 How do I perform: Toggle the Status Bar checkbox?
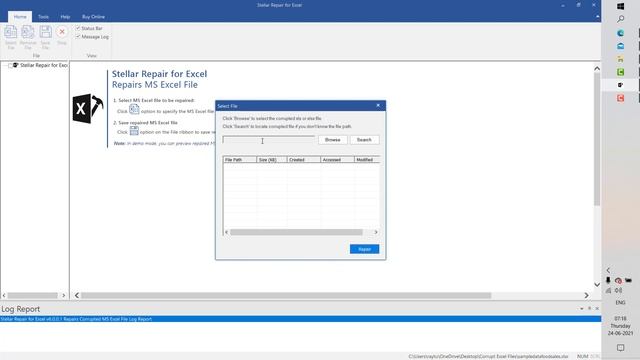click(78, 28)
